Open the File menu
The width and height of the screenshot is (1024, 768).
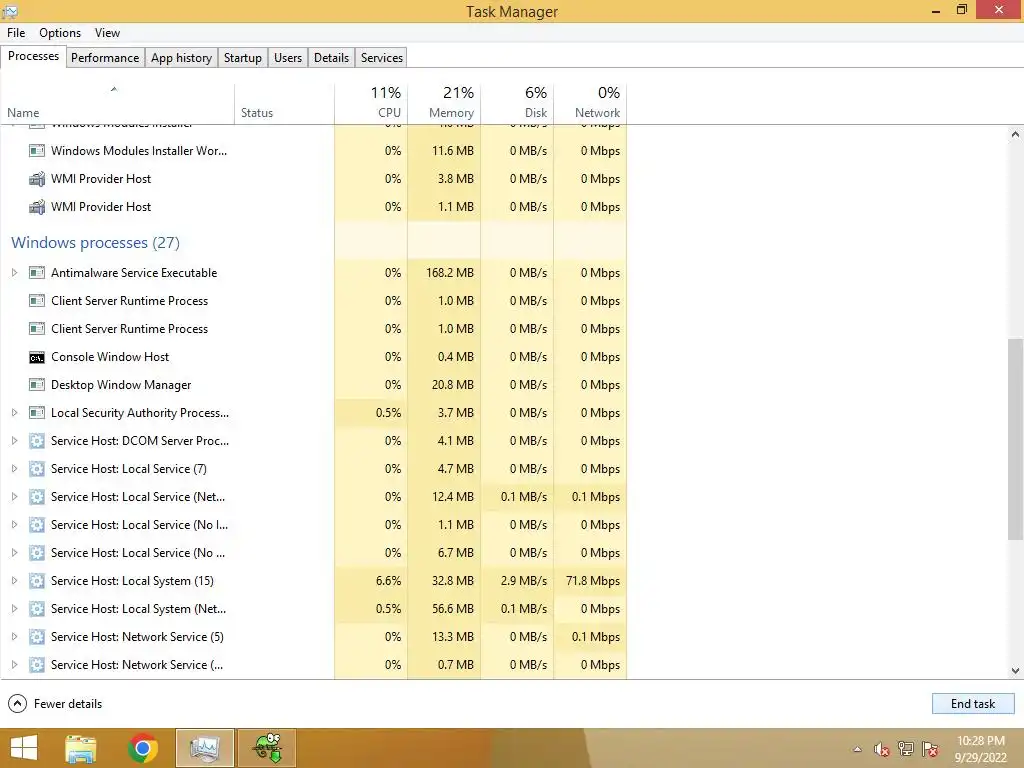tap(16, 33)
